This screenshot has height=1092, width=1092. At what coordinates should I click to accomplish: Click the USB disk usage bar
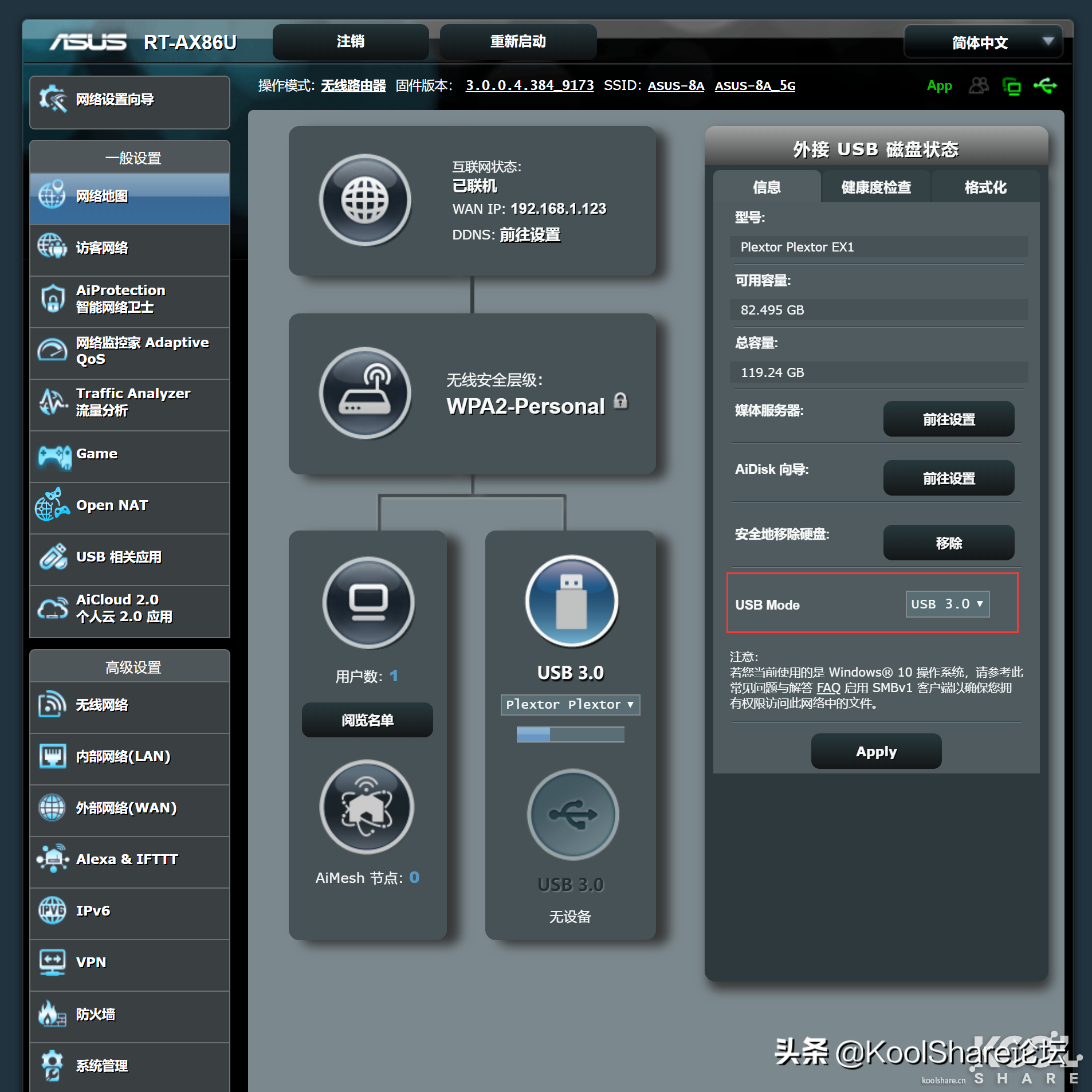point(570,734)
